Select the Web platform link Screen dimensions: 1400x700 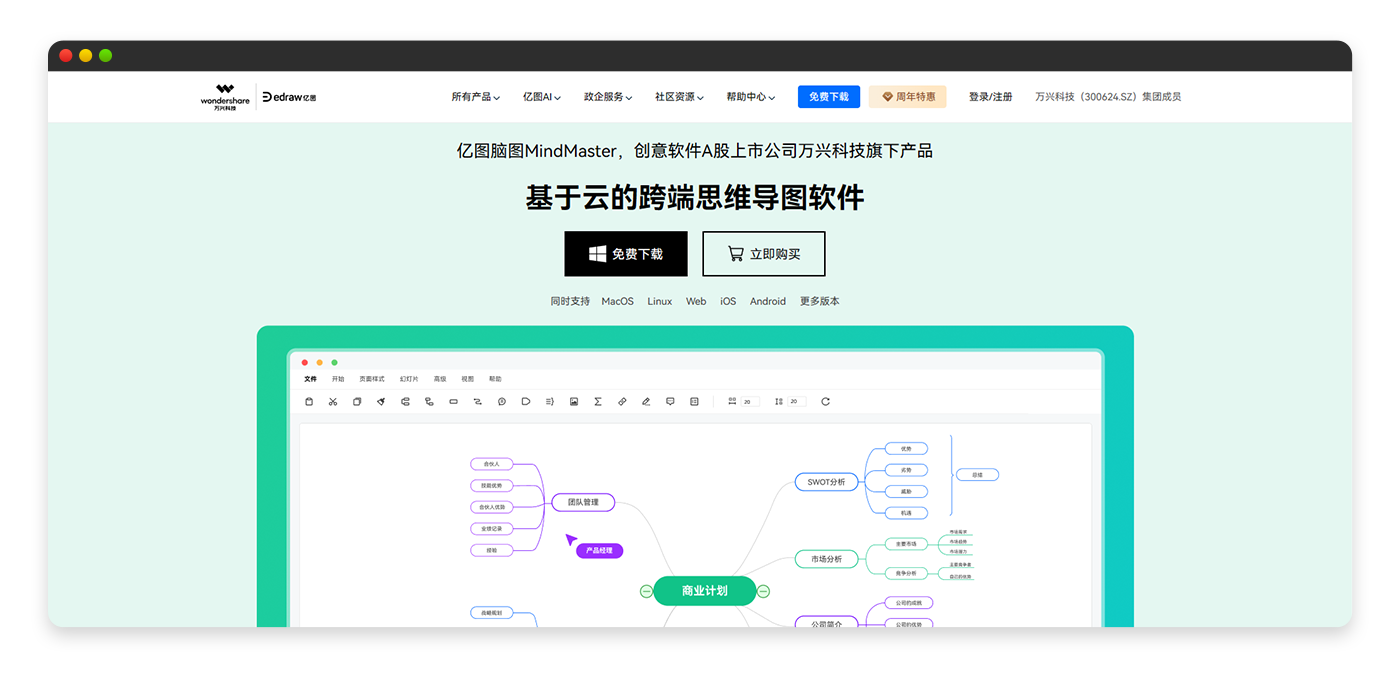(x=696, y=301)
